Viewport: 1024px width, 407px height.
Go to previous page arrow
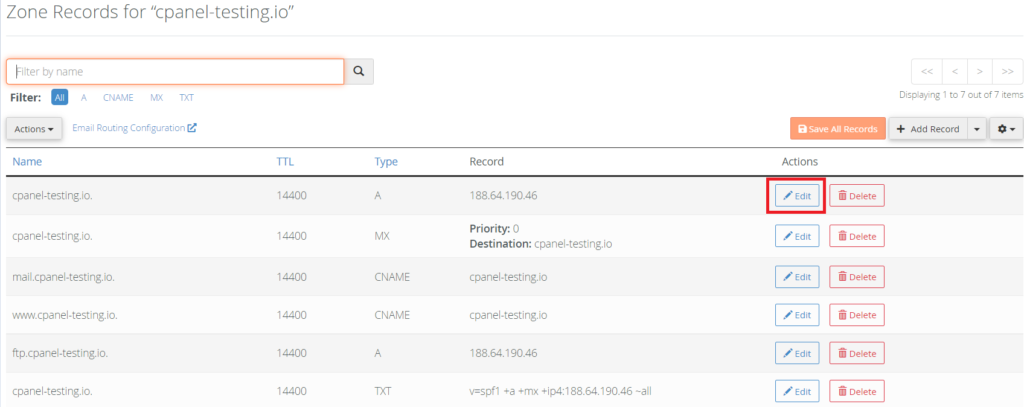[x=955, y=71]
